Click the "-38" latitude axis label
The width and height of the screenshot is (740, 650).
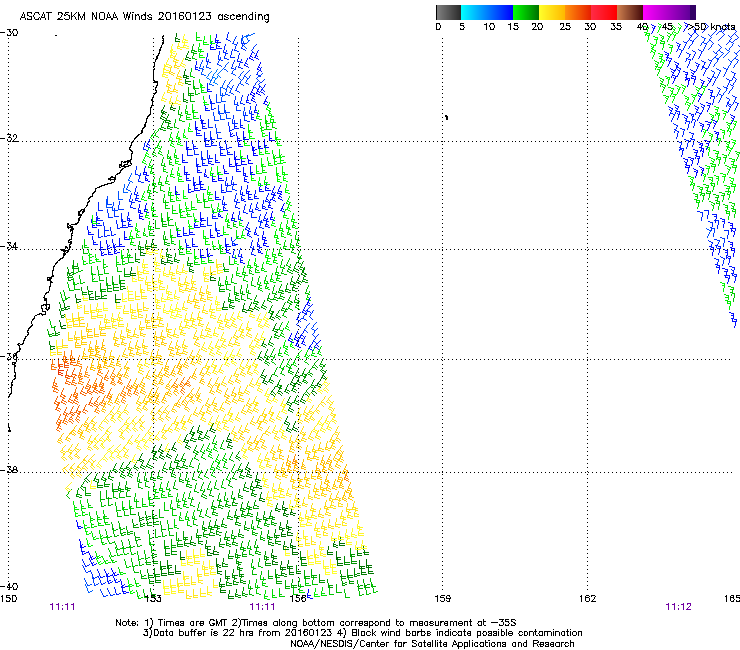9,470
